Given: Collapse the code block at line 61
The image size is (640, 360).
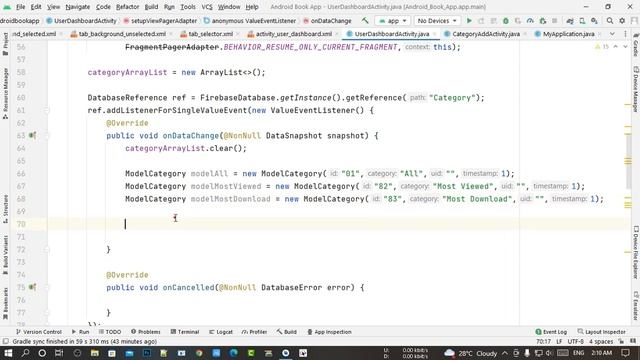Looking at the screenshot, I should (46, 110).
